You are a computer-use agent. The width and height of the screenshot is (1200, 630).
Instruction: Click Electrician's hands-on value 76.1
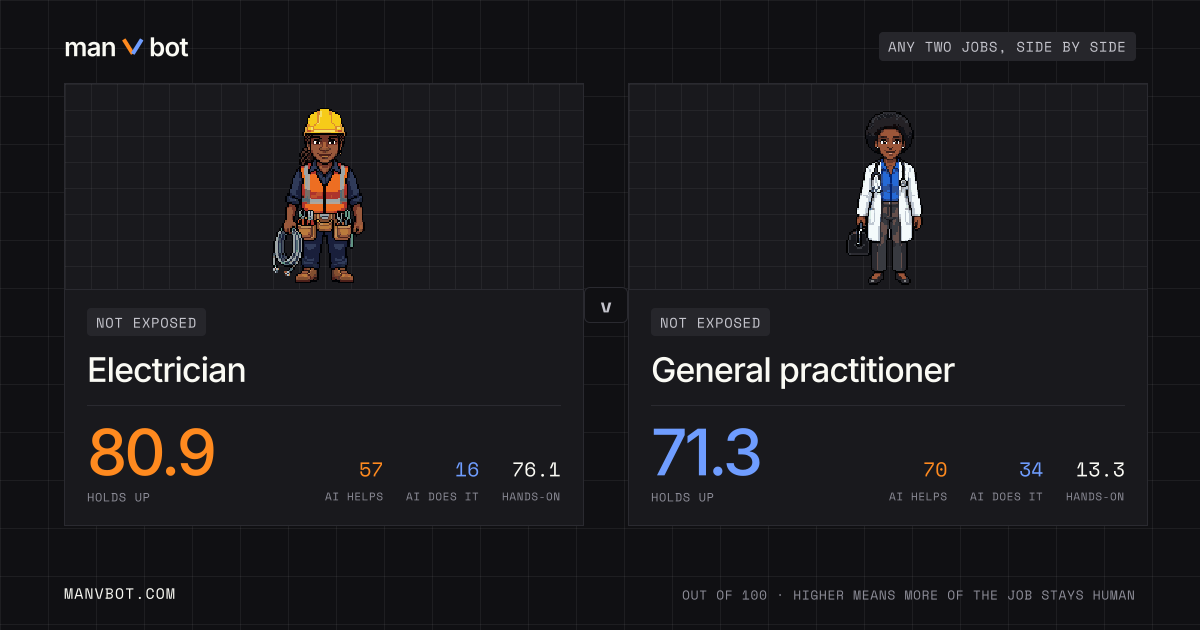(536, 470)
